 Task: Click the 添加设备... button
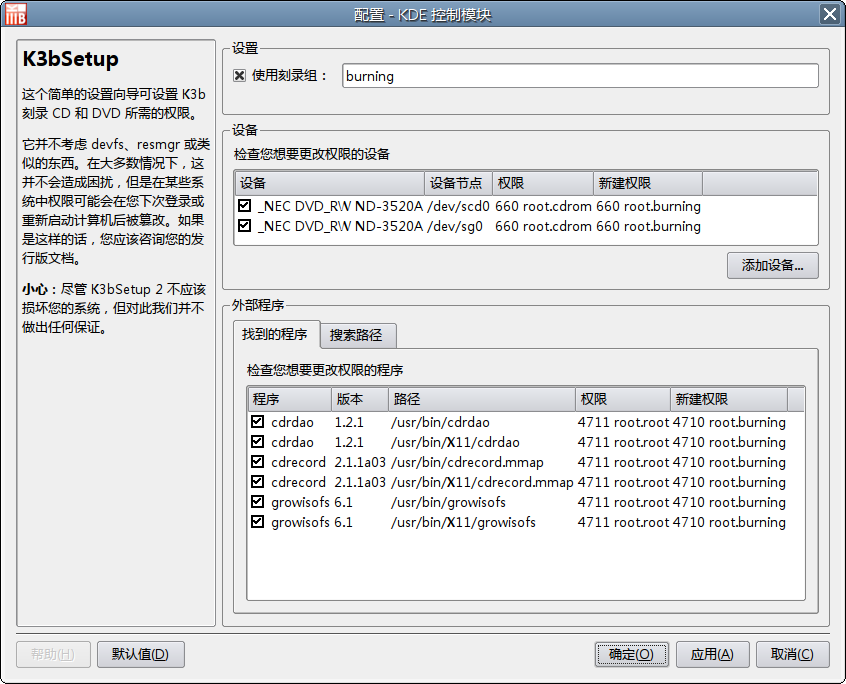click(x=773, y=265)
